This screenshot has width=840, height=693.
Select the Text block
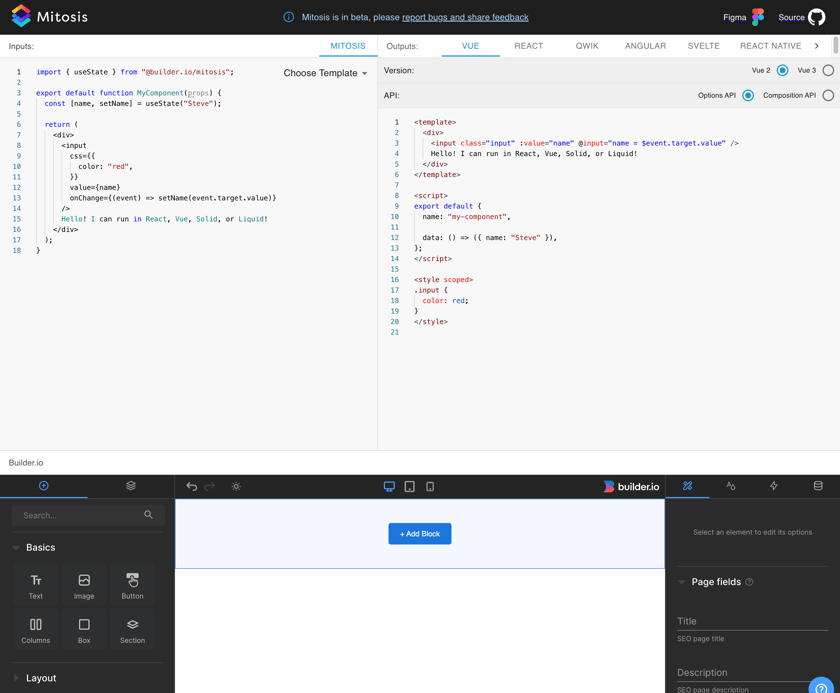pyautogui.click(x=36, y=585)
